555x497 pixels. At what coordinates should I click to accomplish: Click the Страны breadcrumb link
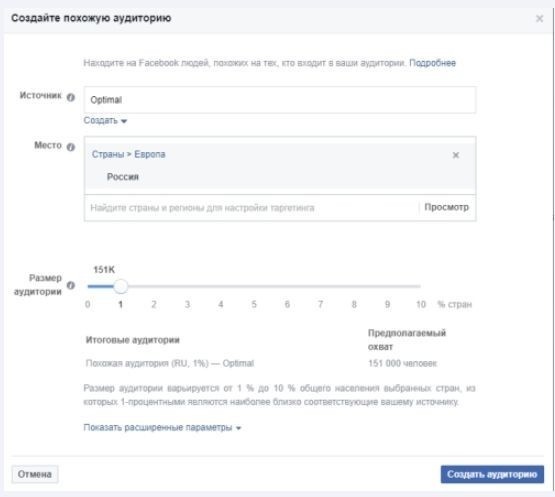(108, 154)
